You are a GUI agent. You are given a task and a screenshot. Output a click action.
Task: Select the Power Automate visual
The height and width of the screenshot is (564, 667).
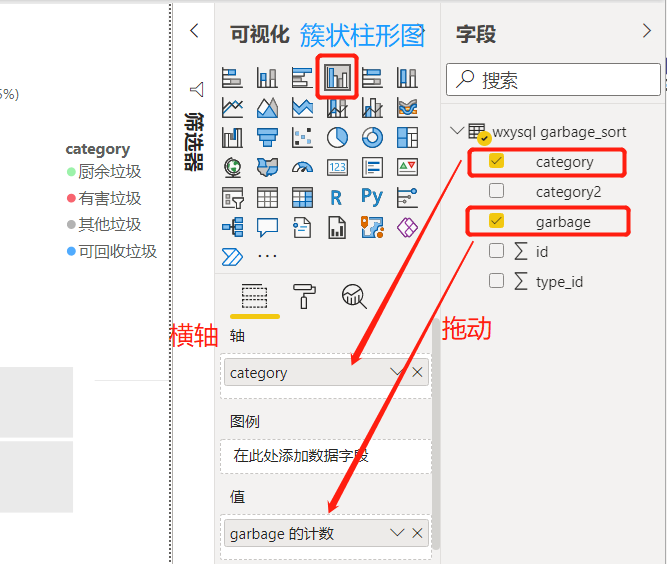(x=232, y=256)
